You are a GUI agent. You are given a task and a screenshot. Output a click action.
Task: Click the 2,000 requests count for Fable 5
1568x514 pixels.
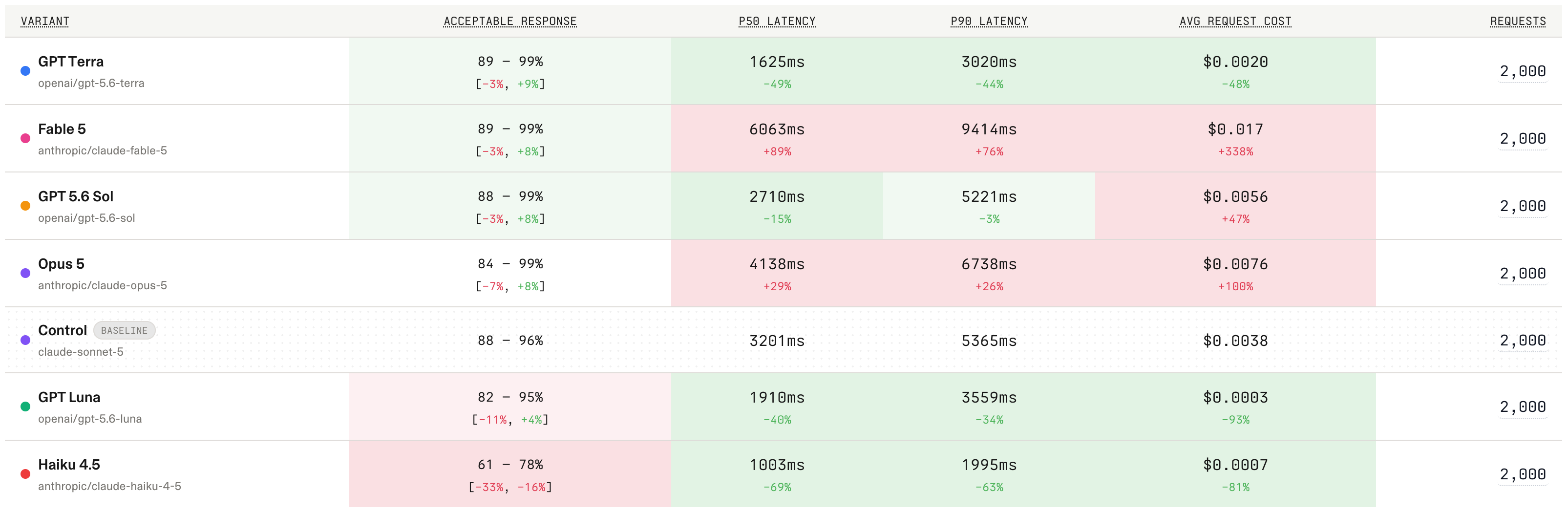click(1523, 139)
